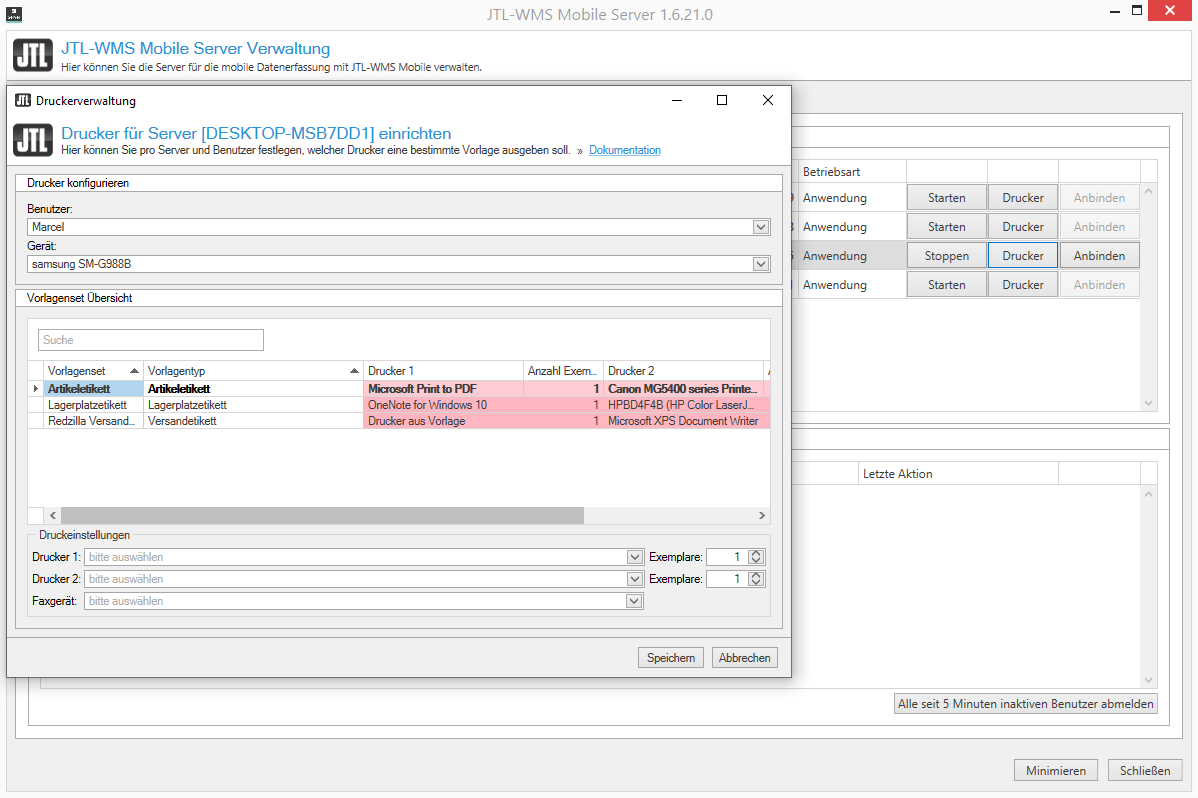Open the Drucker 1 selection dropdown

[634, 557]
